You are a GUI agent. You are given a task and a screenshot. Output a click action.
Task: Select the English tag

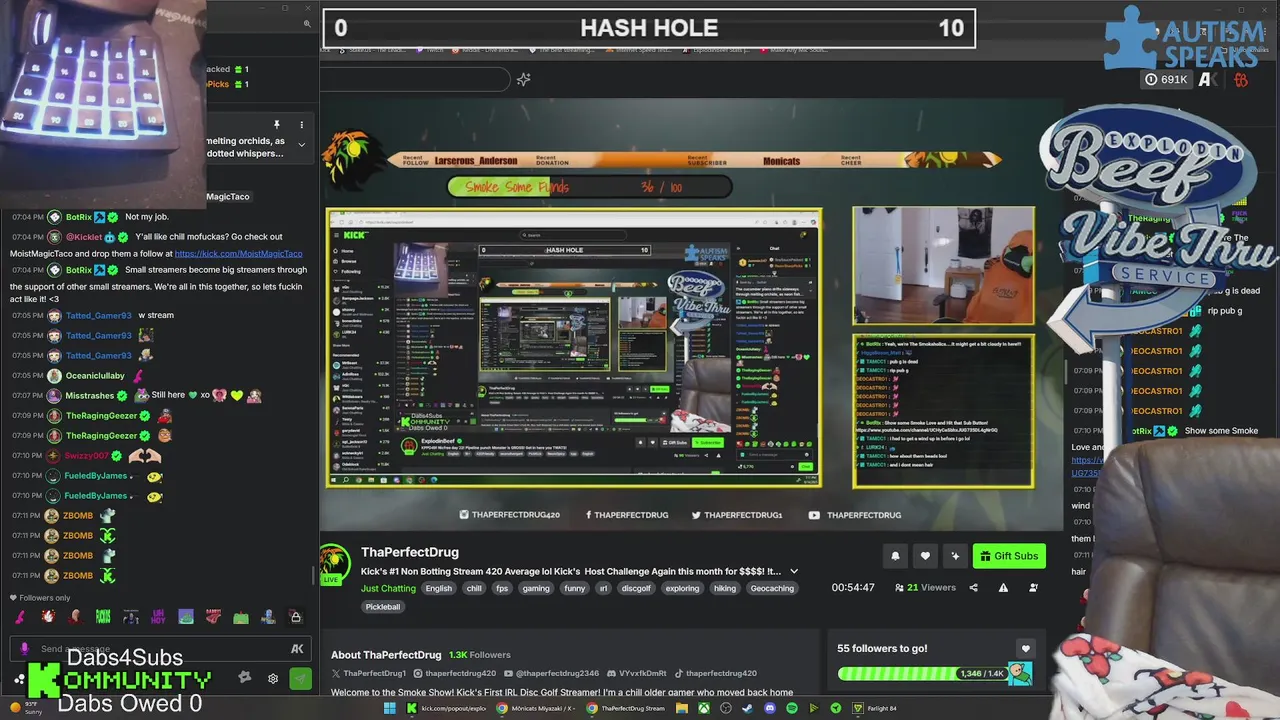(439, 588)
